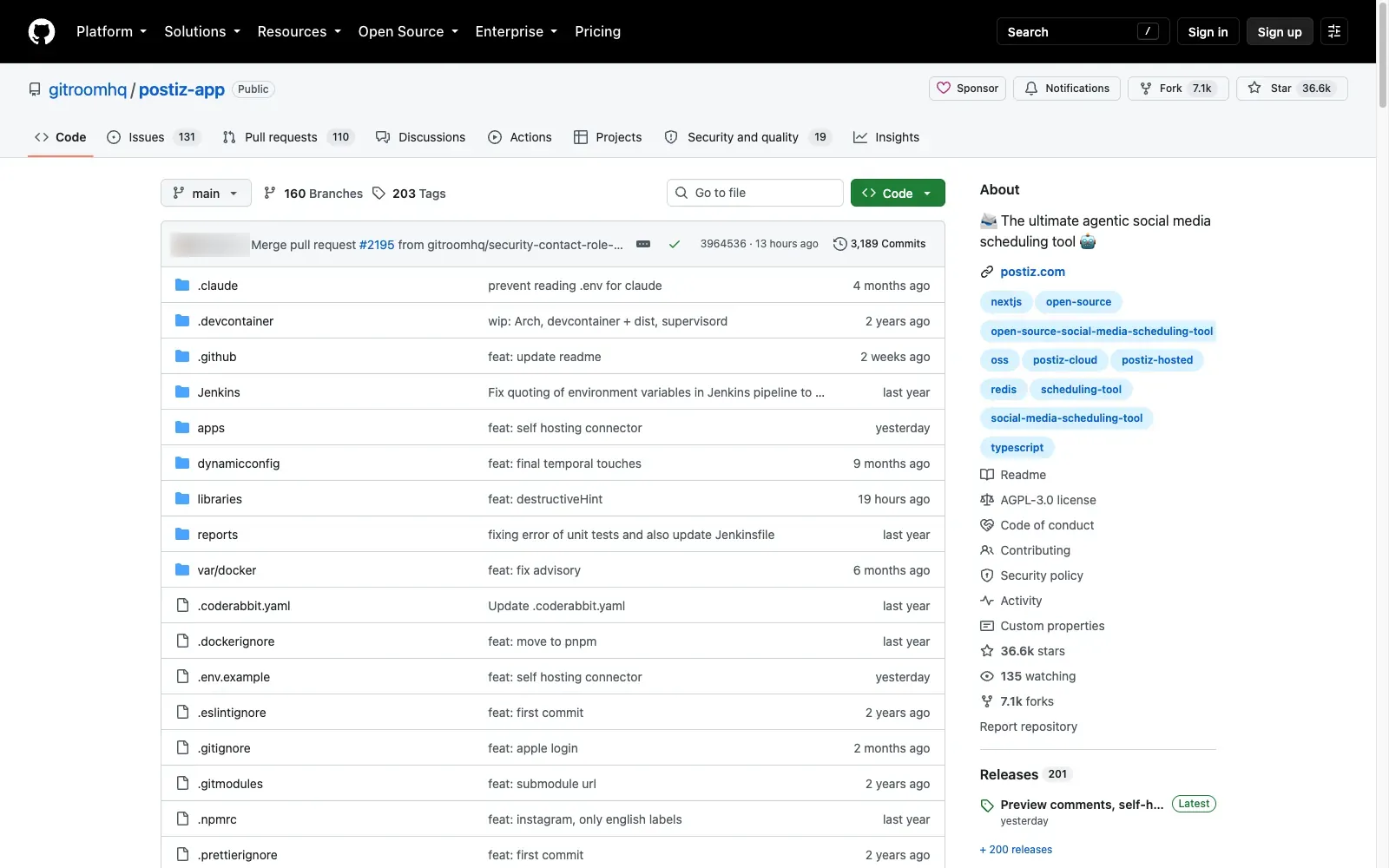
Task: Star the postiz-app repository
Action: (x=1292, y=89)
